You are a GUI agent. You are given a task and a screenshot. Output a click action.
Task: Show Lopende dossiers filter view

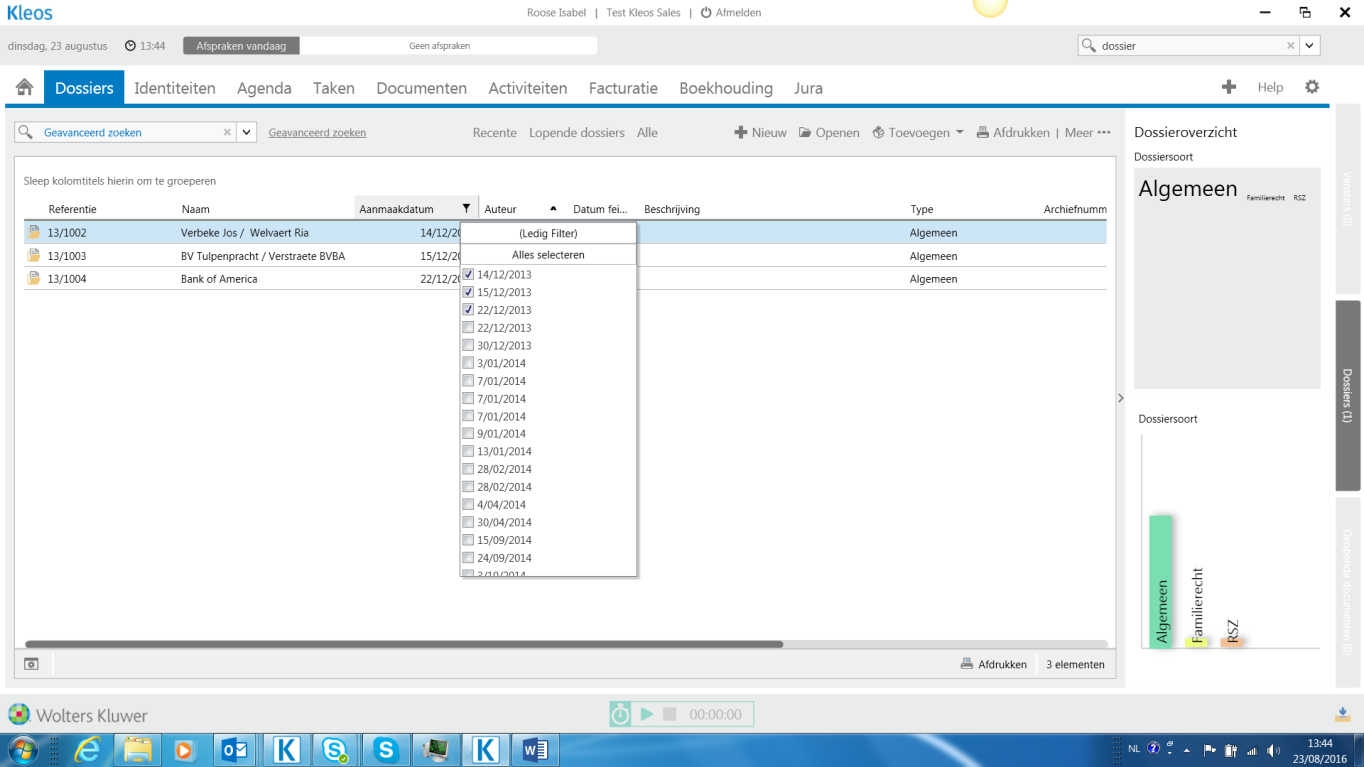point(577,132)
